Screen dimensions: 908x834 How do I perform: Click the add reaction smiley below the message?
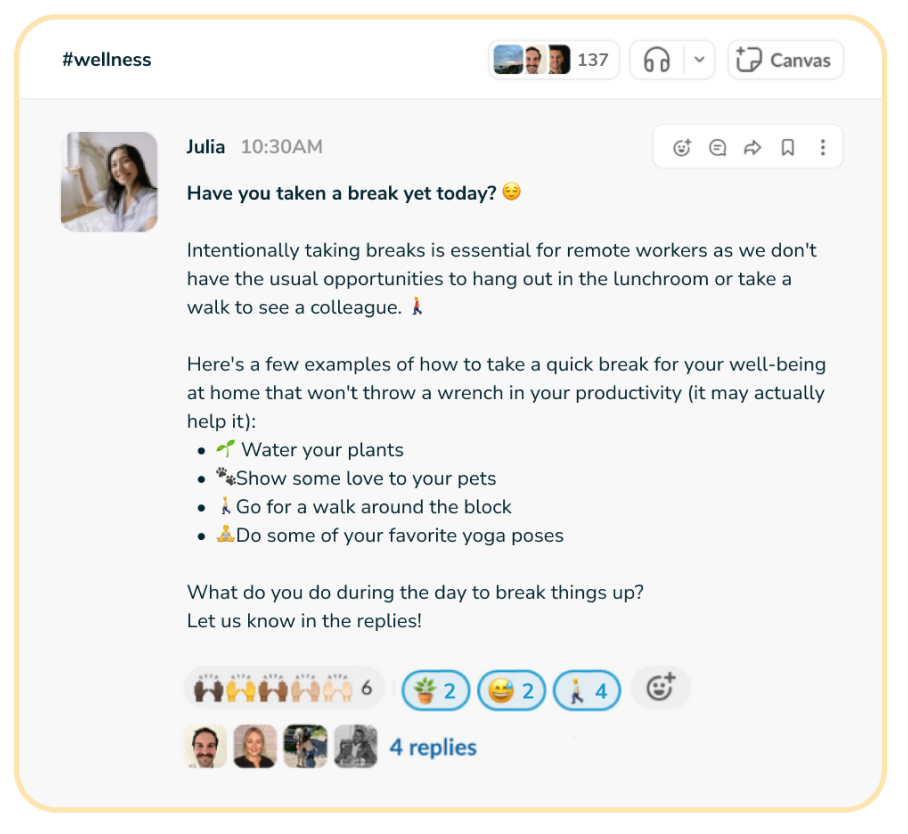pyautogui.click(x=660, y=689)
